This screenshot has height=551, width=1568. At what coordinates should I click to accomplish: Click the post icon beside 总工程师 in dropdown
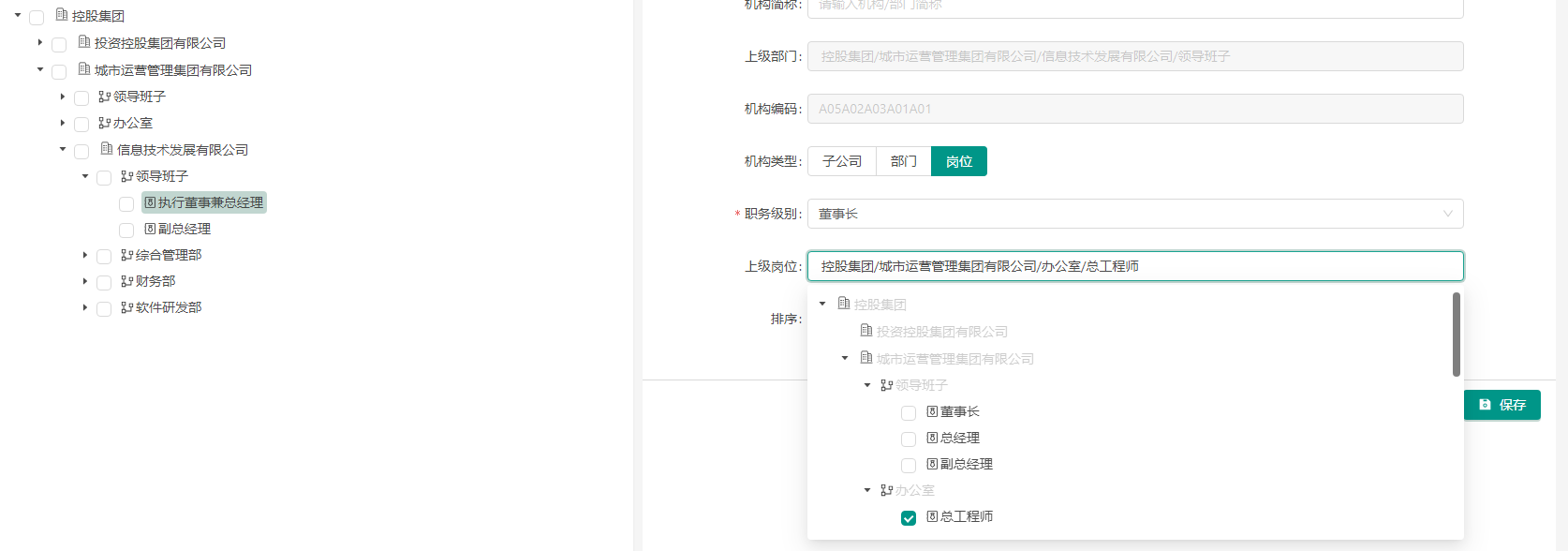coord(932,516)
